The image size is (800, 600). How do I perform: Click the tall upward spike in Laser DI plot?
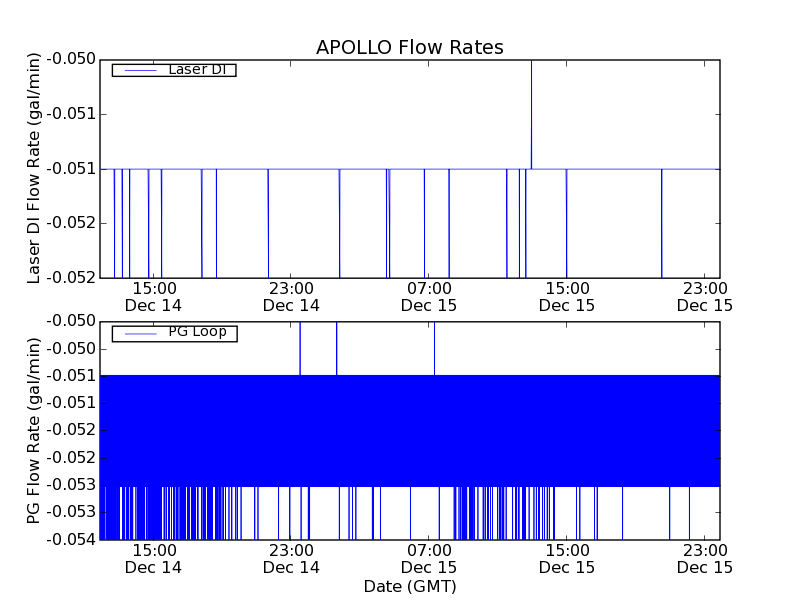(531, 110)
